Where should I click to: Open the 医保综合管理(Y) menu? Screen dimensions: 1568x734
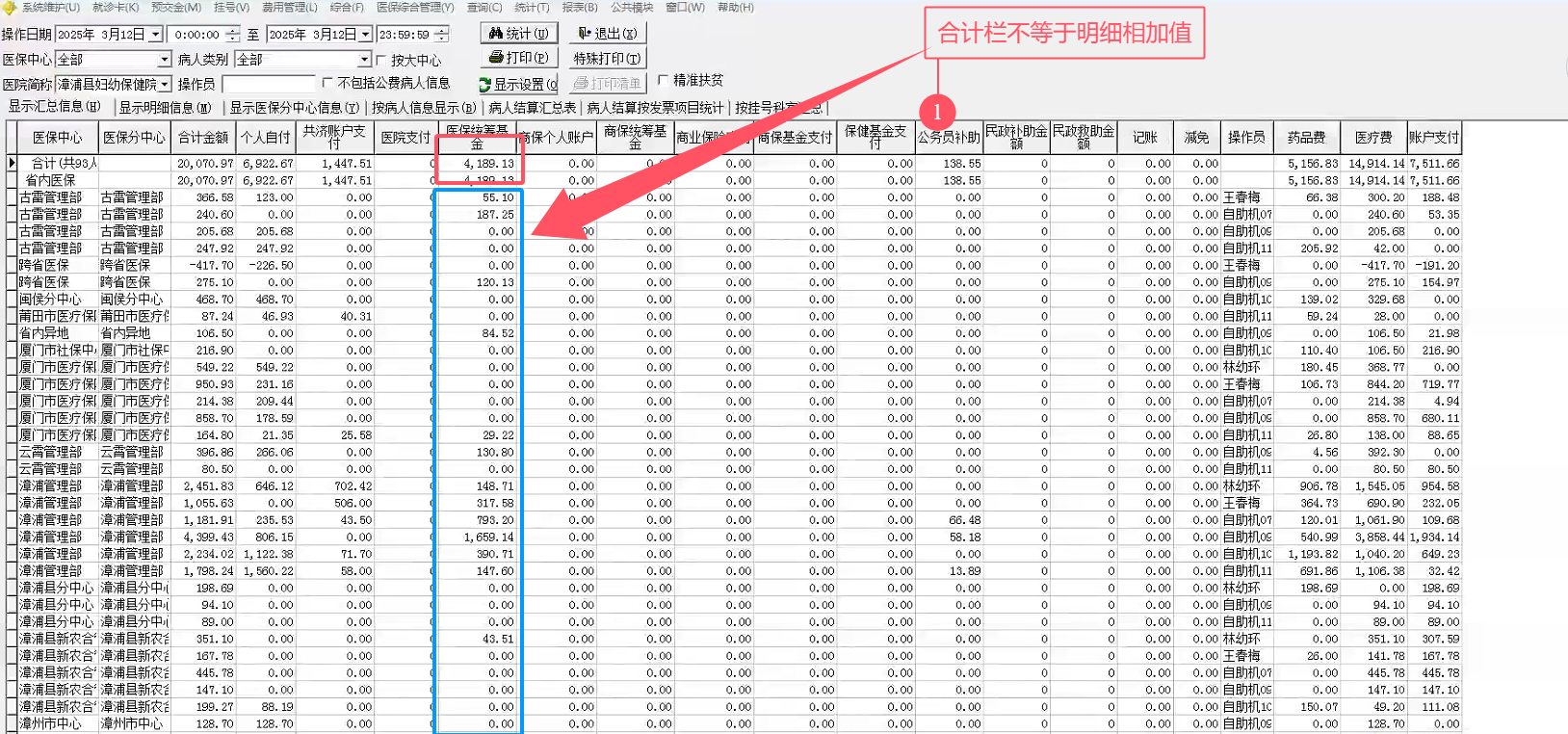(415, 8)
